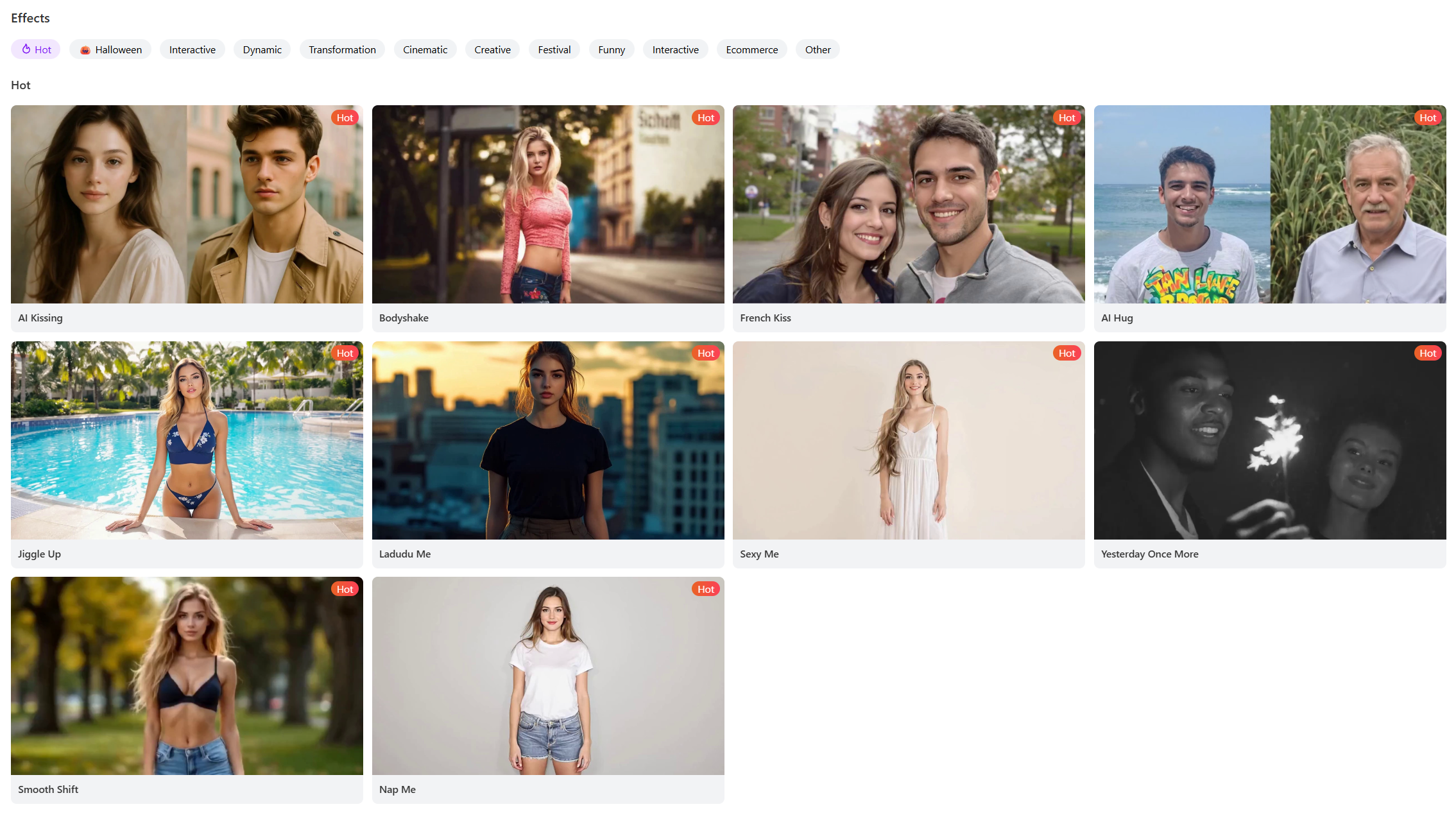Viewport: 1456px width, 818px height.
Task: Select the Hot category with flame icon
Action: coord(36,49)
